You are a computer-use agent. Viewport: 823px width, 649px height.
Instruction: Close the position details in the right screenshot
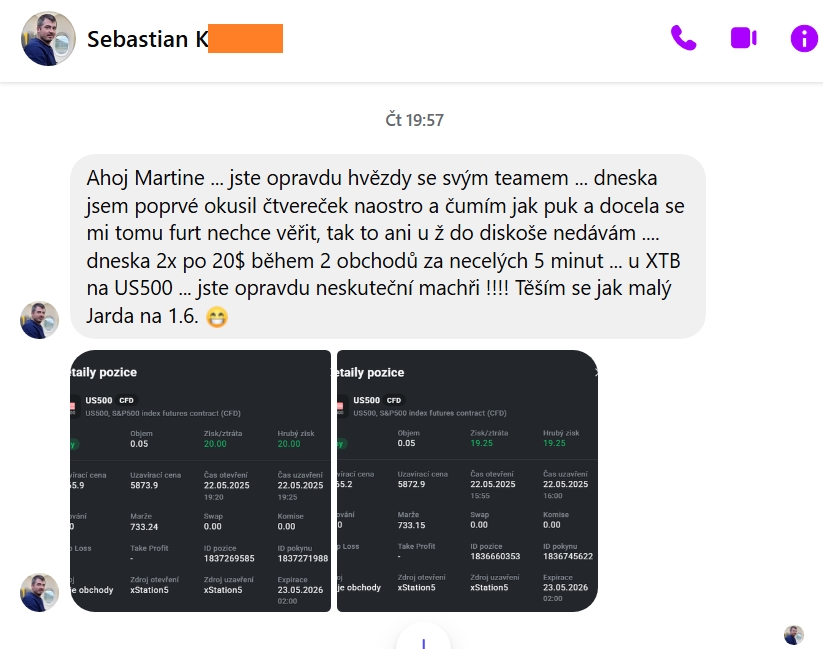click(x=596, y=372)
